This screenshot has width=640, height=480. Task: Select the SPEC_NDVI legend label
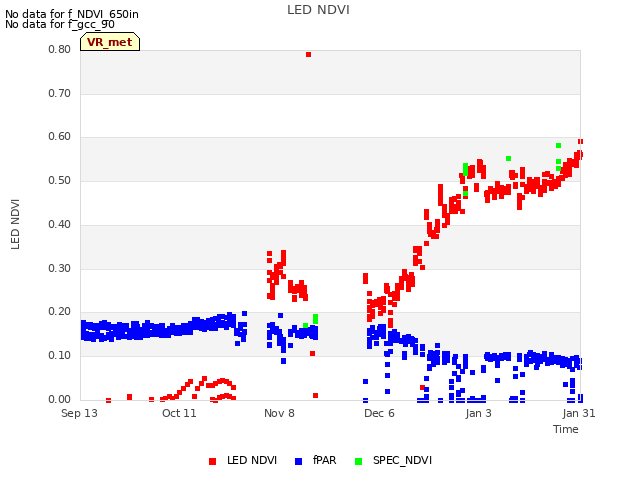[x=402, y=460]
